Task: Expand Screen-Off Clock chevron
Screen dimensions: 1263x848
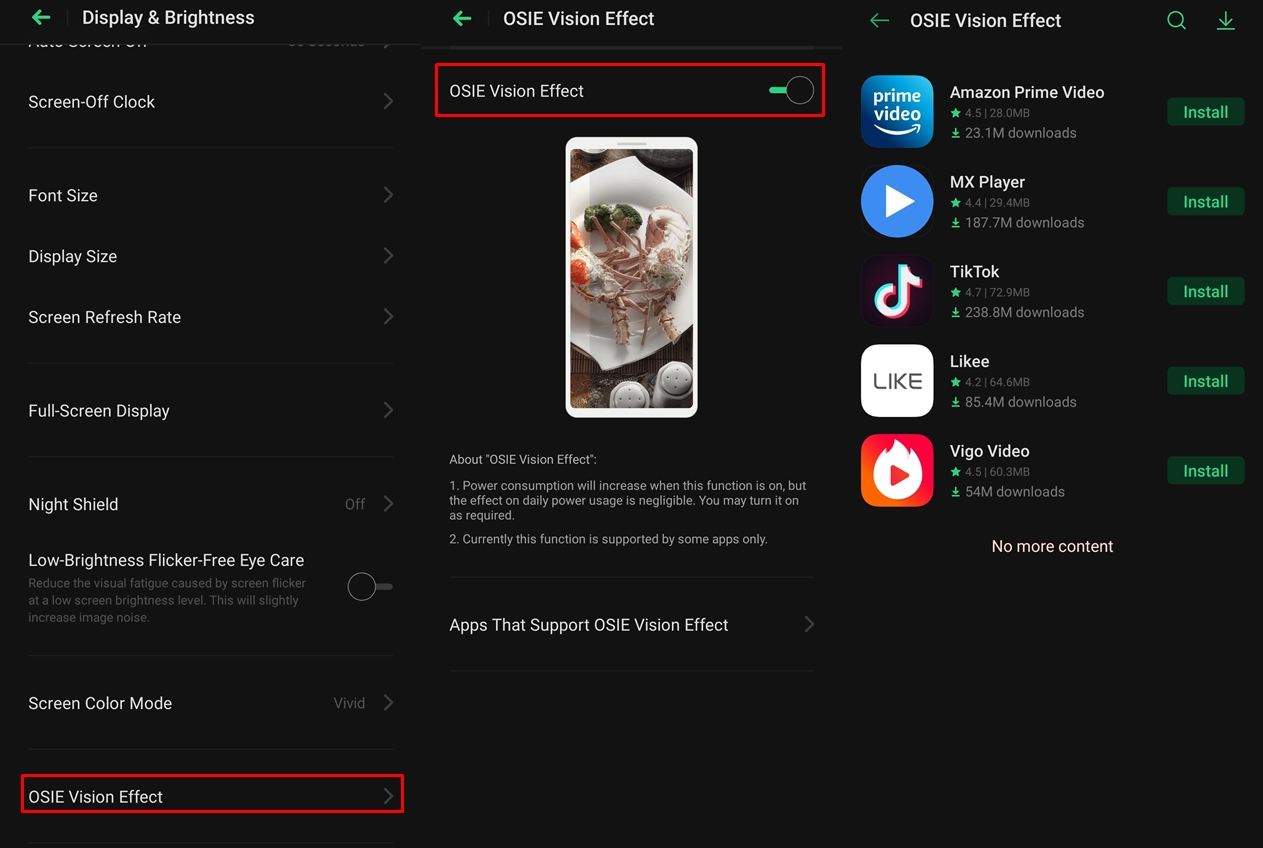Action: 388,101
